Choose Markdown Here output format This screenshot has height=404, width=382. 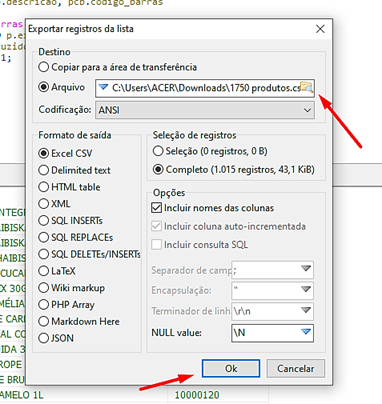click(x=79, y=321)
